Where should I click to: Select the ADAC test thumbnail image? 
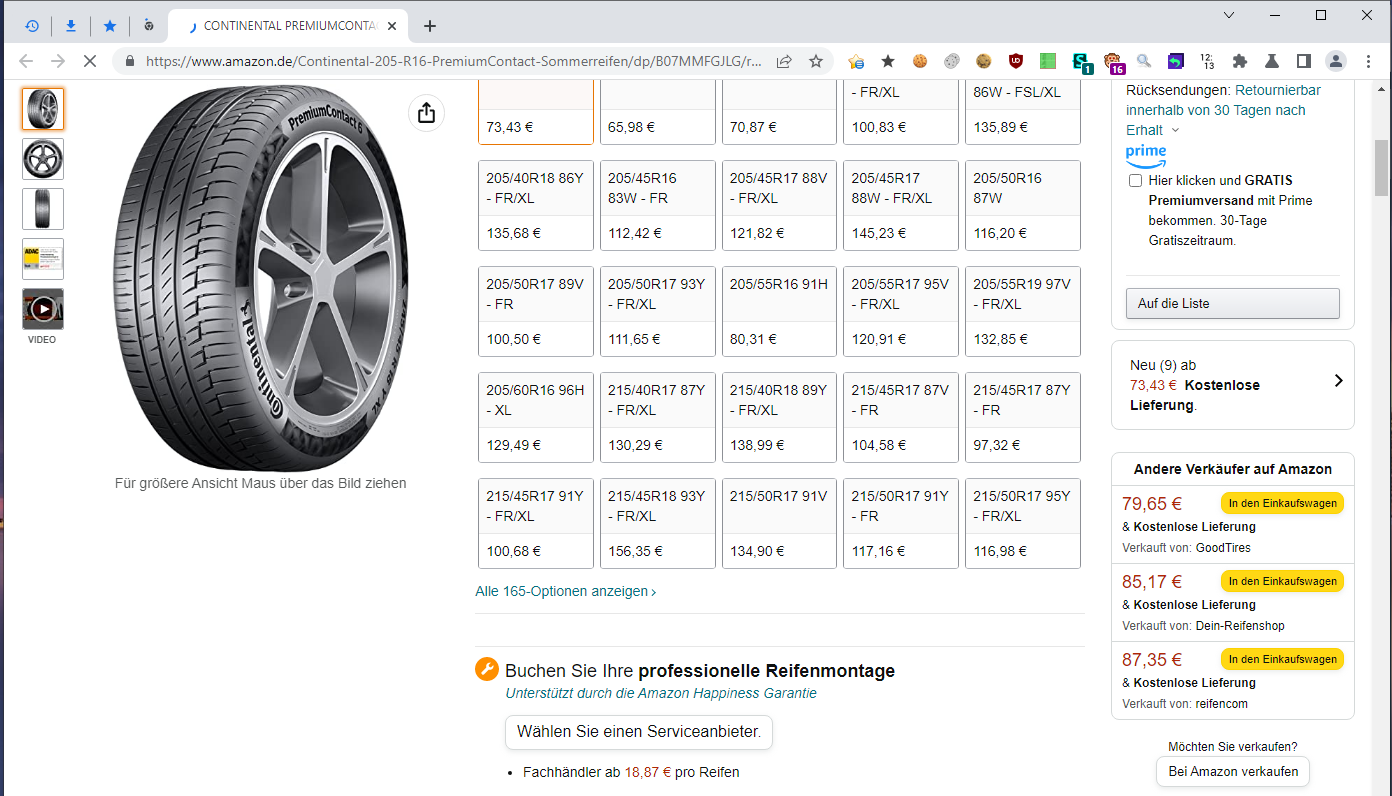[43, 259]
